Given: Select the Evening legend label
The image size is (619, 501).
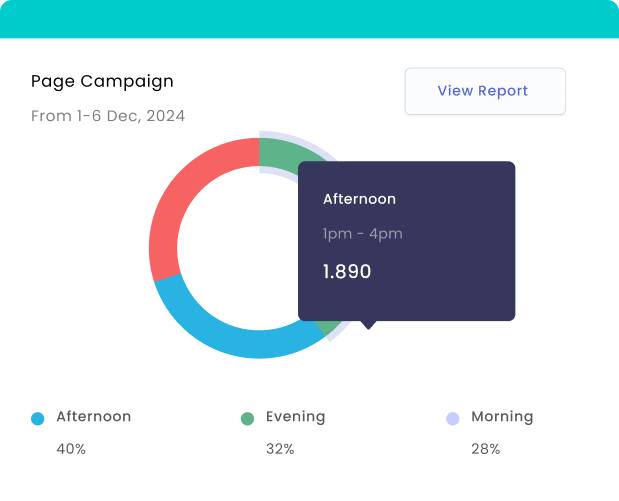Looking at the screenshot, I should pyautogui.click(x=295, y=417).
